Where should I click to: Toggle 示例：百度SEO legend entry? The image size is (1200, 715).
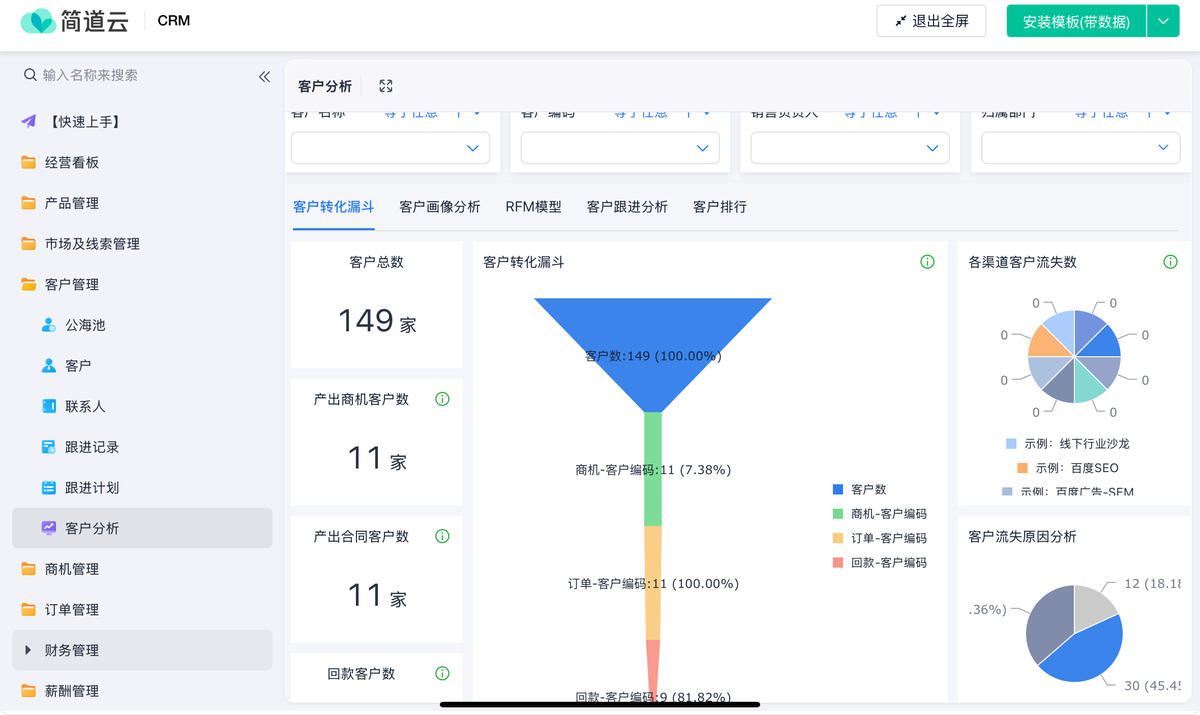(x=1068, y=468)
